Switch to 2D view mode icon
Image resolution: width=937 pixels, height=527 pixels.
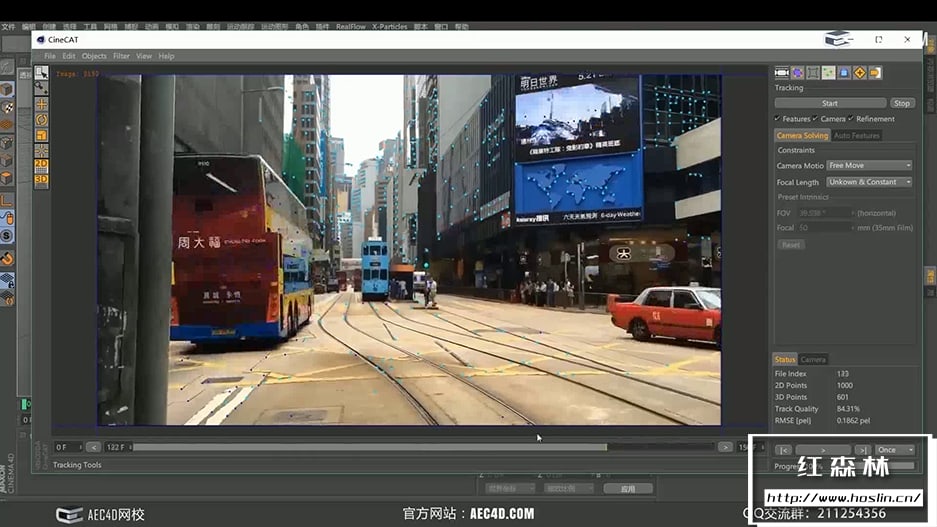41,166
